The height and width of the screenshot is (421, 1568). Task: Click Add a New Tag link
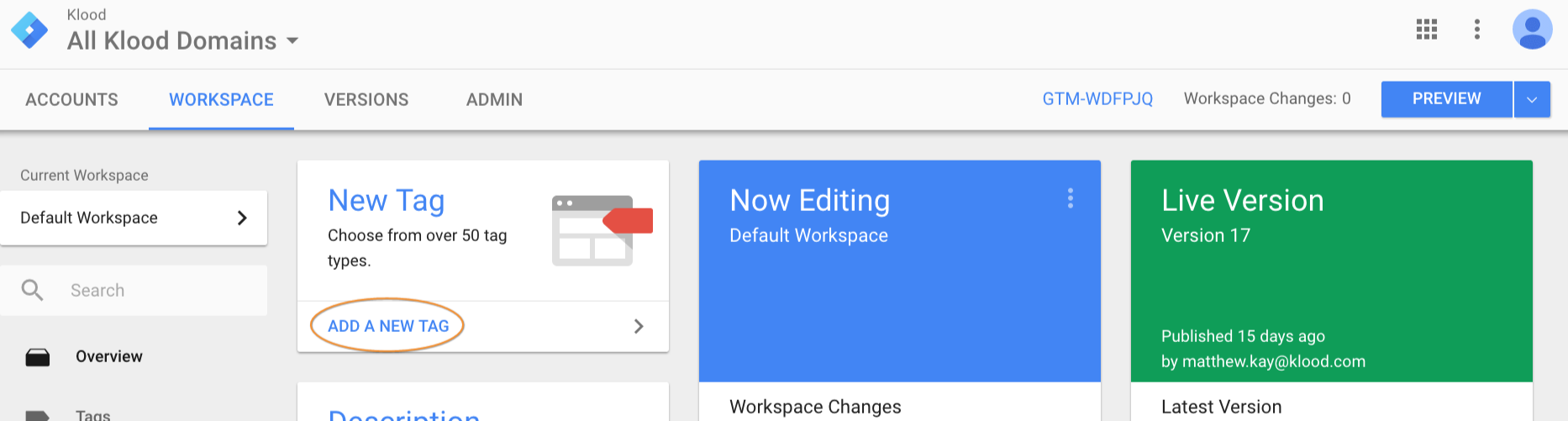[x=388, y=326]
